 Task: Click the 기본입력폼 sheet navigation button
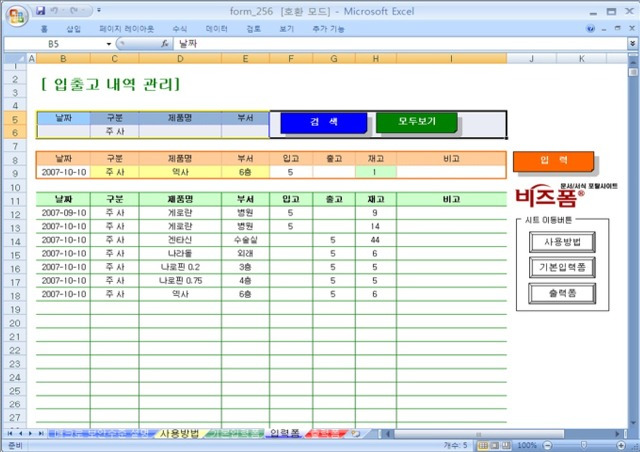pos(562,267)
